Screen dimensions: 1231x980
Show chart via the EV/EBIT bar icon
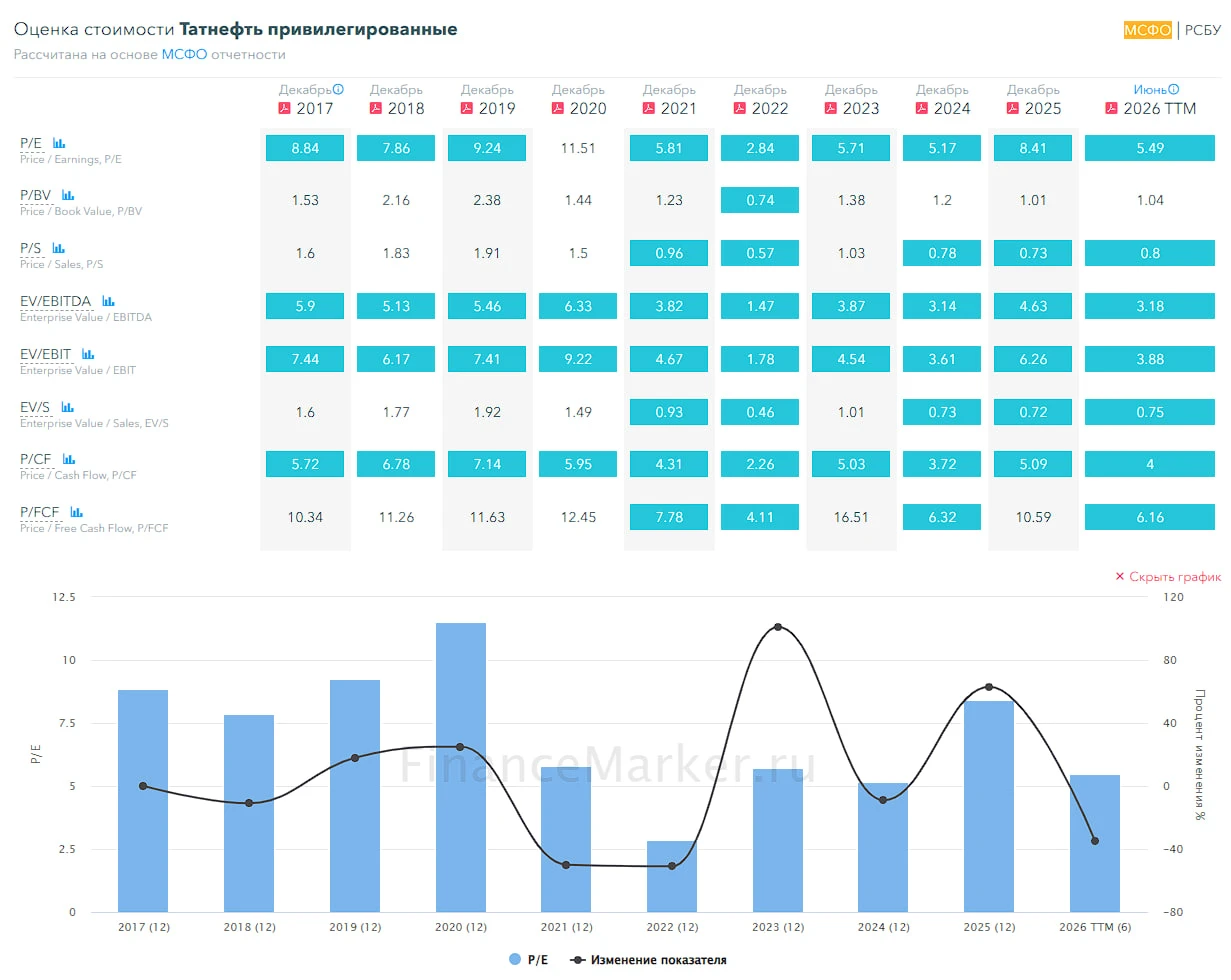88,354
